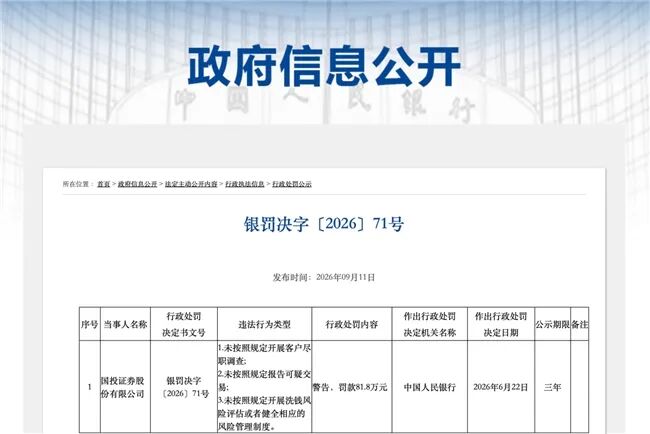Click the 政府信息公开 banner title
The image size is (650, 434).
click(x=324, y=66)
